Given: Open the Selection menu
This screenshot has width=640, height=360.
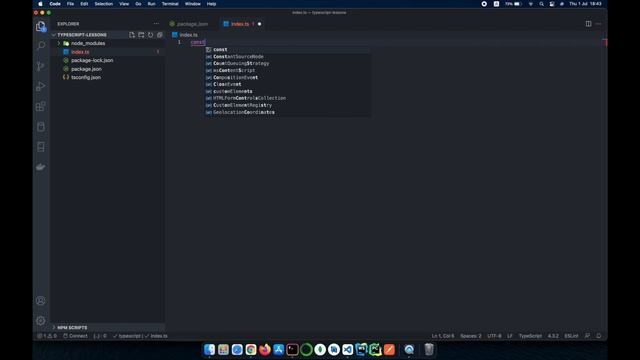Looking at the screenshot, I should [x=103, y=4].
